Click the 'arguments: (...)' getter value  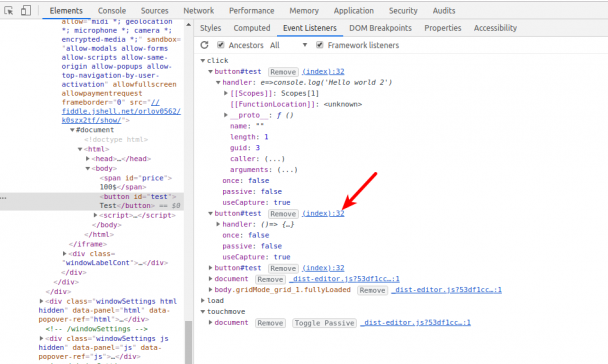(287, 169)
